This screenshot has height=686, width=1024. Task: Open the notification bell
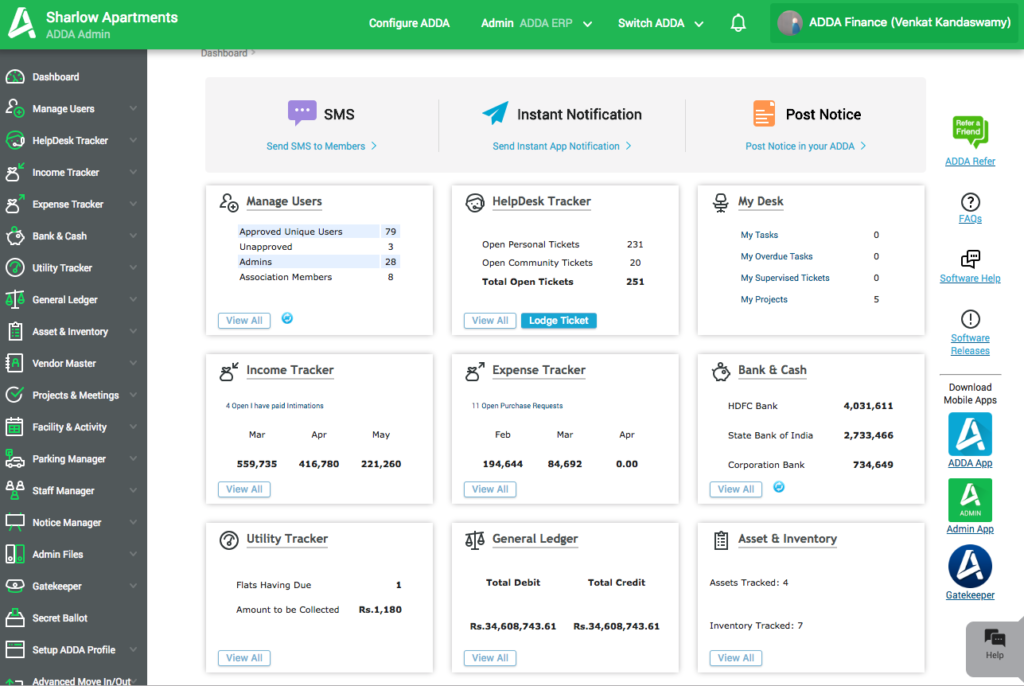click(738, 24)
